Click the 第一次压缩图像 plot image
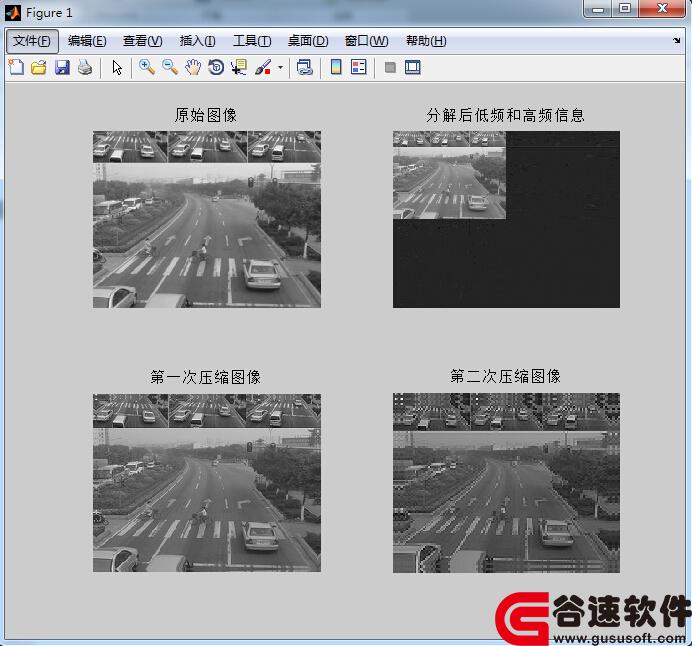692x646 pixels. [x=207, y=483]
